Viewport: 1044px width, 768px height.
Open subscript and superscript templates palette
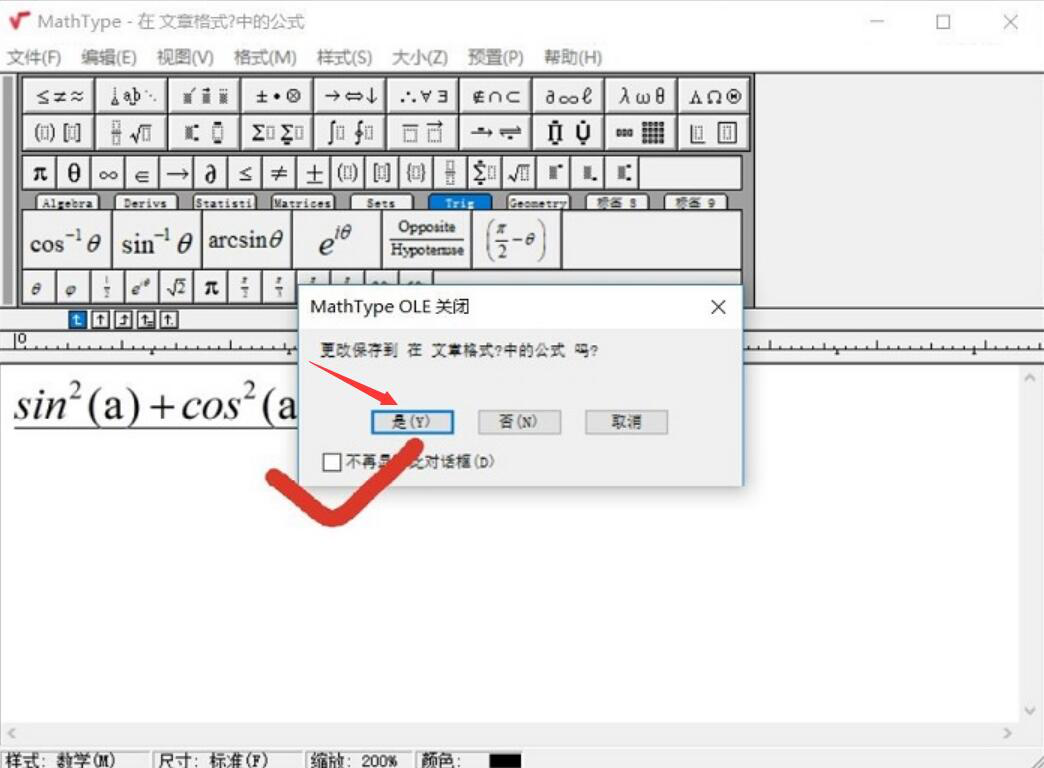(x=205, y=133)
